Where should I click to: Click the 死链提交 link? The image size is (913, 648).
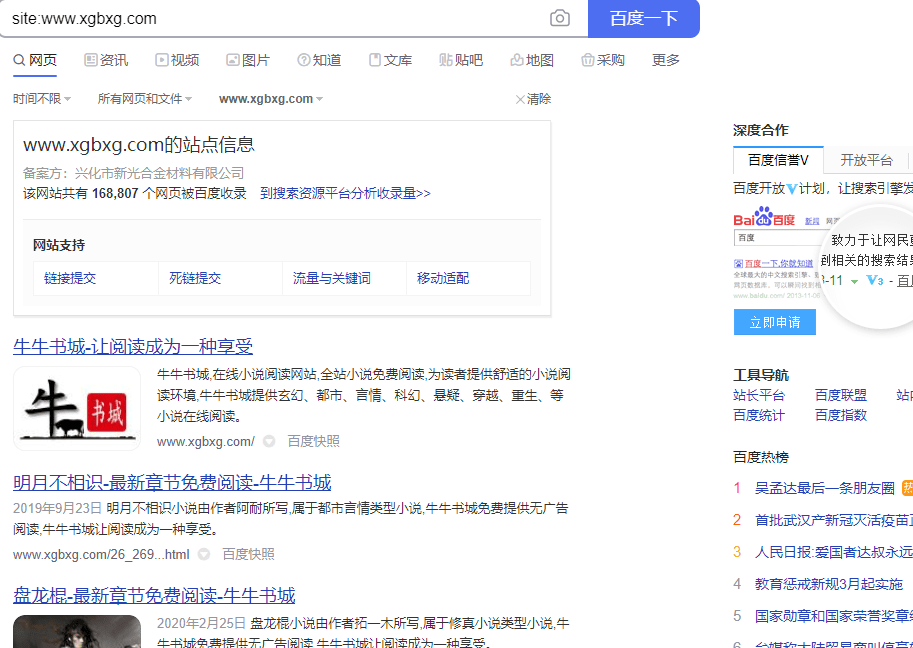195,278
